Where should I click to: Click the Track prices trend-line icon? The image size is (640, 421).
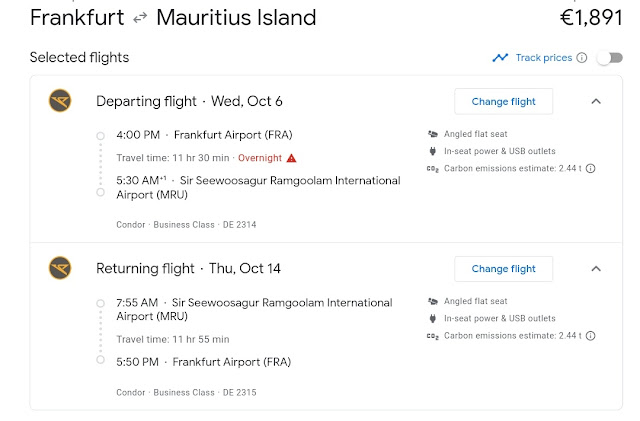[500, 58]
